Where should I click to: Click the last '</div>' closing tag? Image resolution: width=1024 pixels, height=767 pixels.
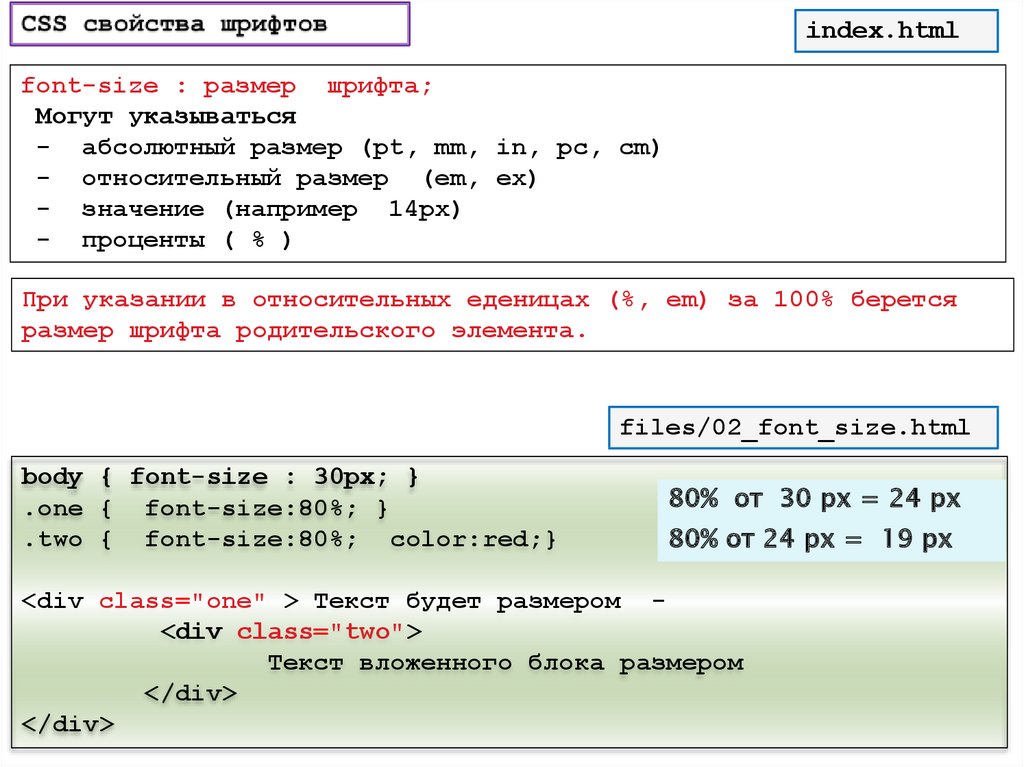68,724
